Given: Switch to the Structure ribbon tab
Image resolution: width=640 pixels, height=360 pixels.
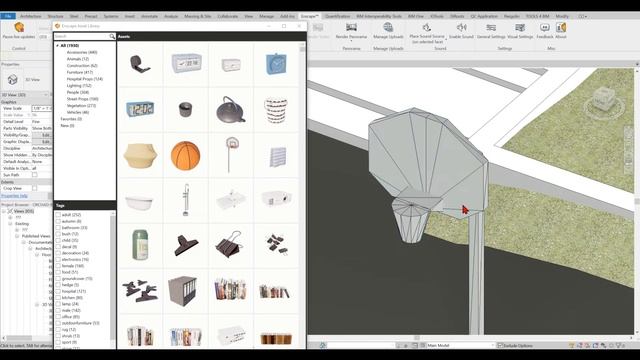Looking at the screenshot, I should point(56,16).
